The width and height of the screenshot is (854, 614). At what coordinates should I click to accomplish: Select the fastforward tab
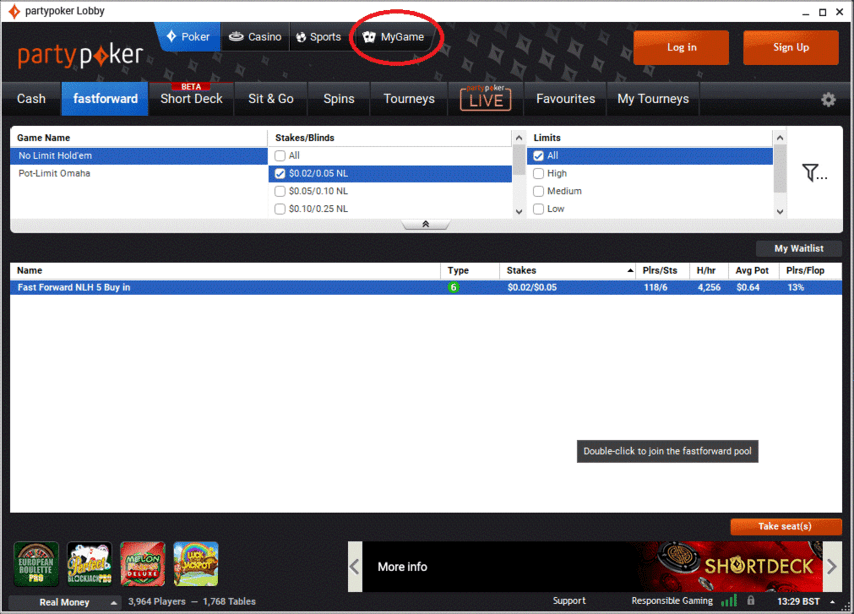click(105, 99)
